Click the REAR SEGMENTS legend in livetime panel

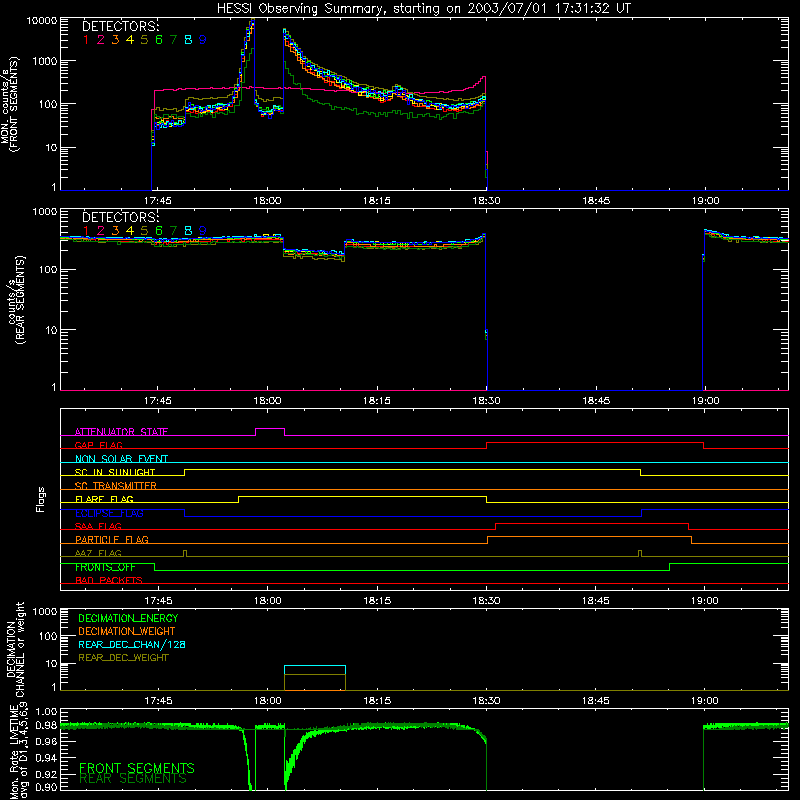[x=133, y=779]
